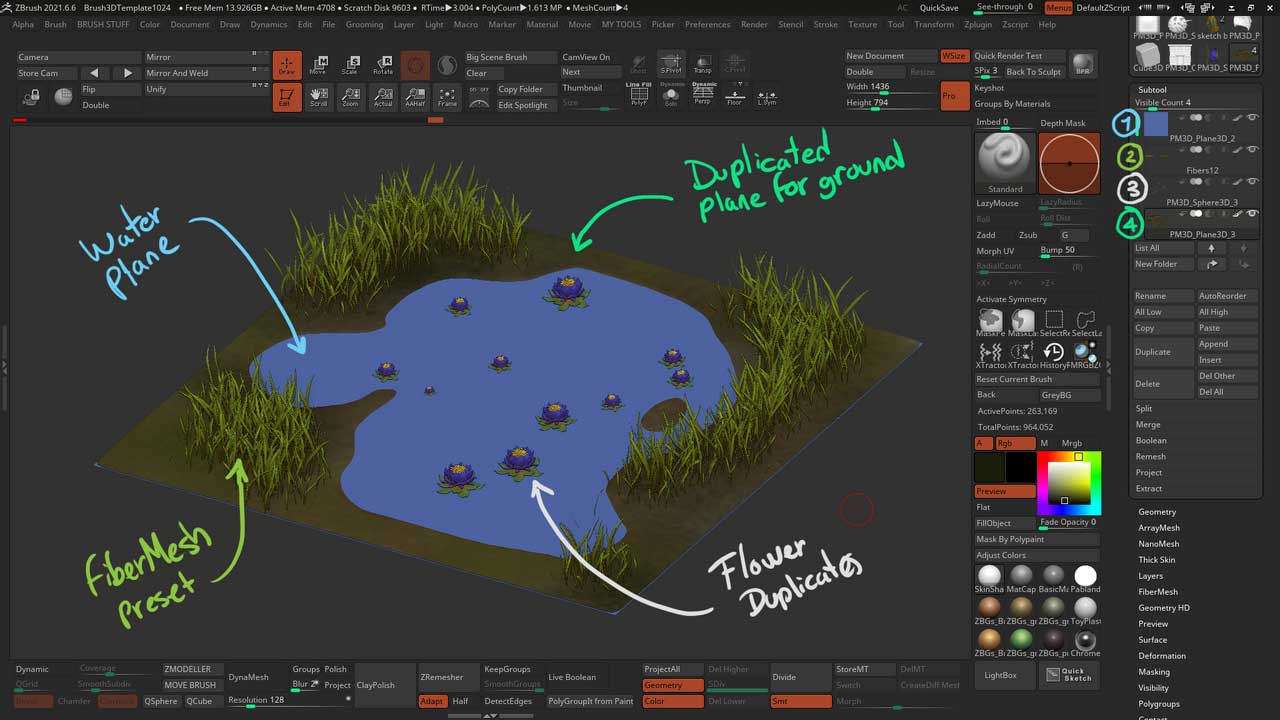Screen dimensions: 1280x720
Task: Select the MaskPen brush icon
Action: [990, 321]
